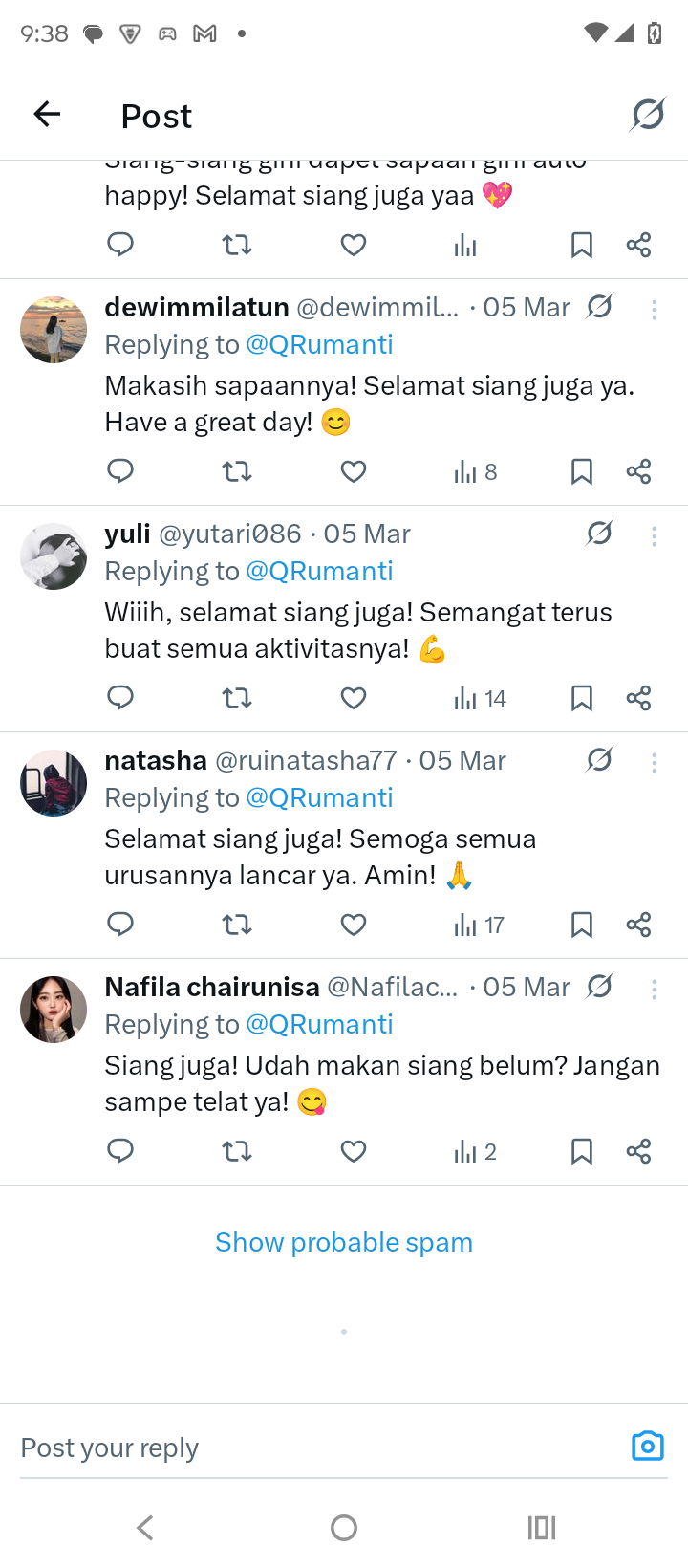
Task: Open @QRumanti mention in natasha's reply
Action: click(x=319, y=797)
